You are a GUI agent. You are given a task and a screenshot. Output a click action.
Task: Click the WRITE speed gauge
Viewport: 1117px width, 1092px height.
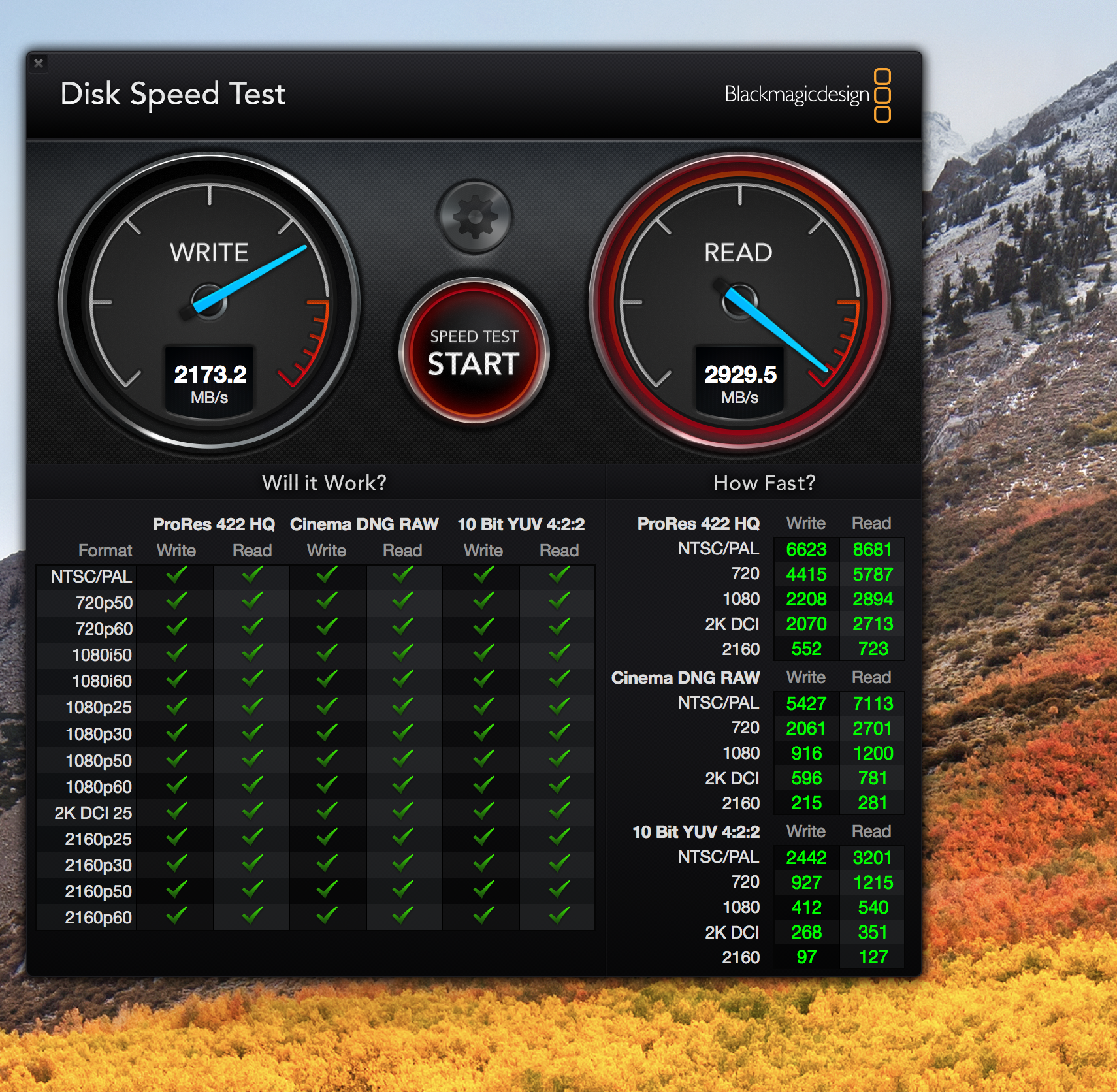210,302
